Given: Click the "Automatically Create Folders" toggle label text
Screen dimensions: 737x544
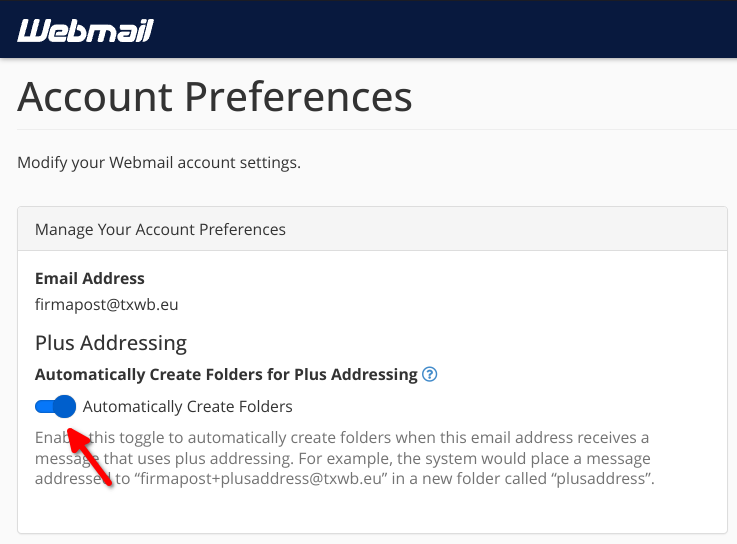Looking at the screenshot, I should coord(188,407).
